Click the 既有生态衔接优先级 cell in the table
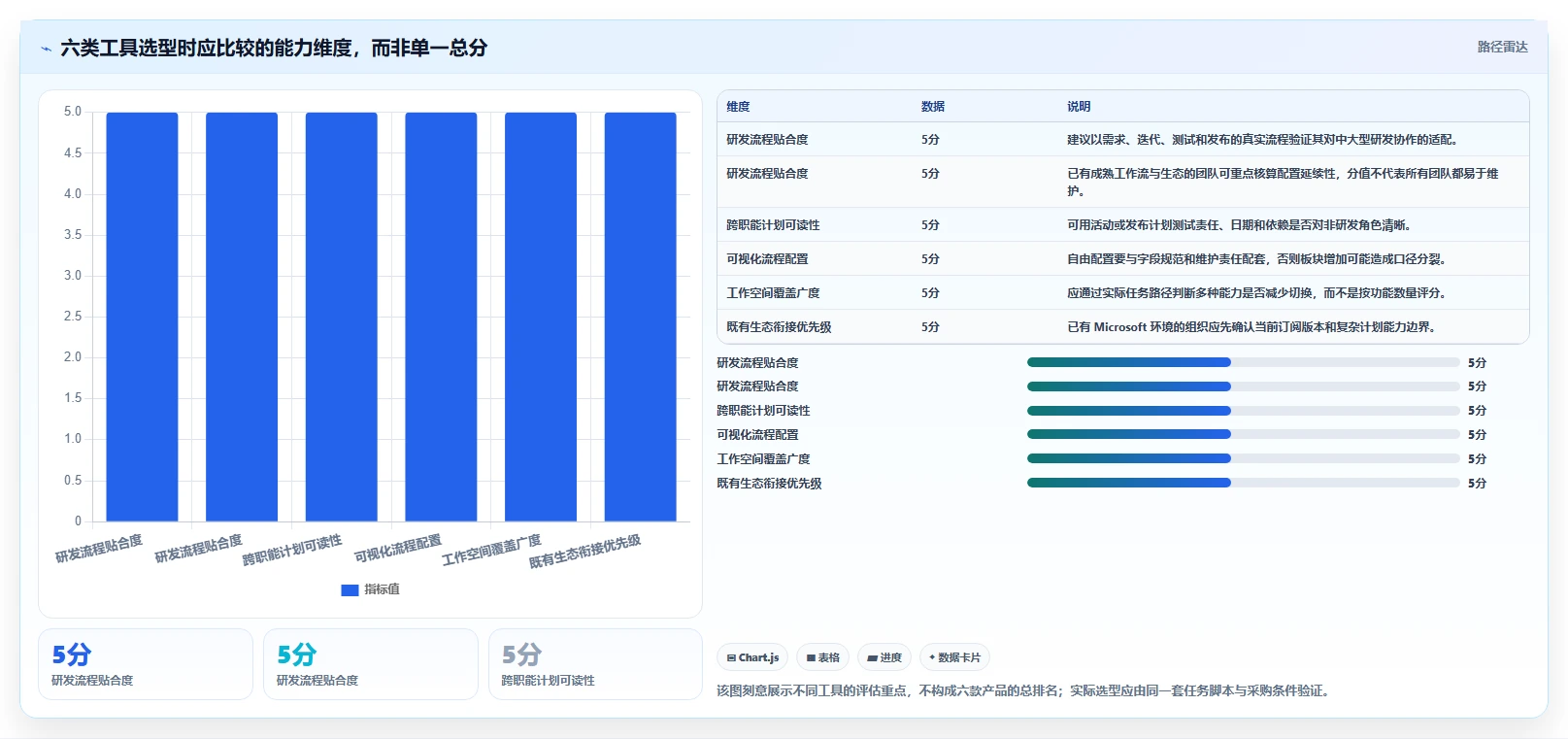Image resolution: width=1568 pixels, height=739 pixels. coord(779,327)
